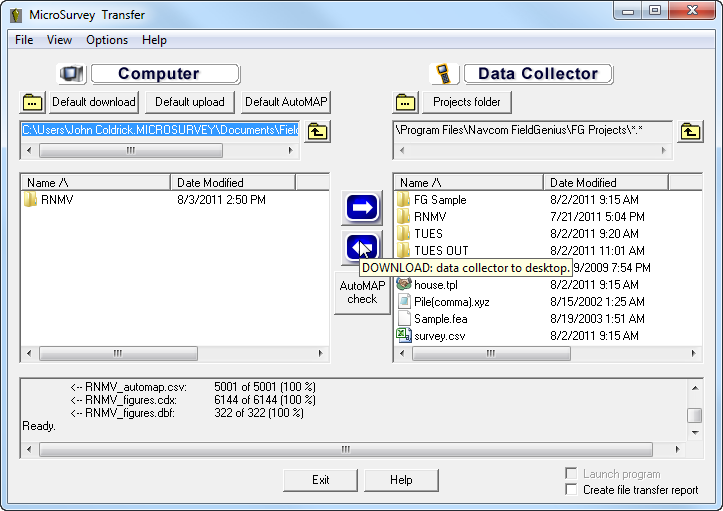Click the Data Collector heading button
This screenshot has height=511, width=723.
[x=539, y=74]
